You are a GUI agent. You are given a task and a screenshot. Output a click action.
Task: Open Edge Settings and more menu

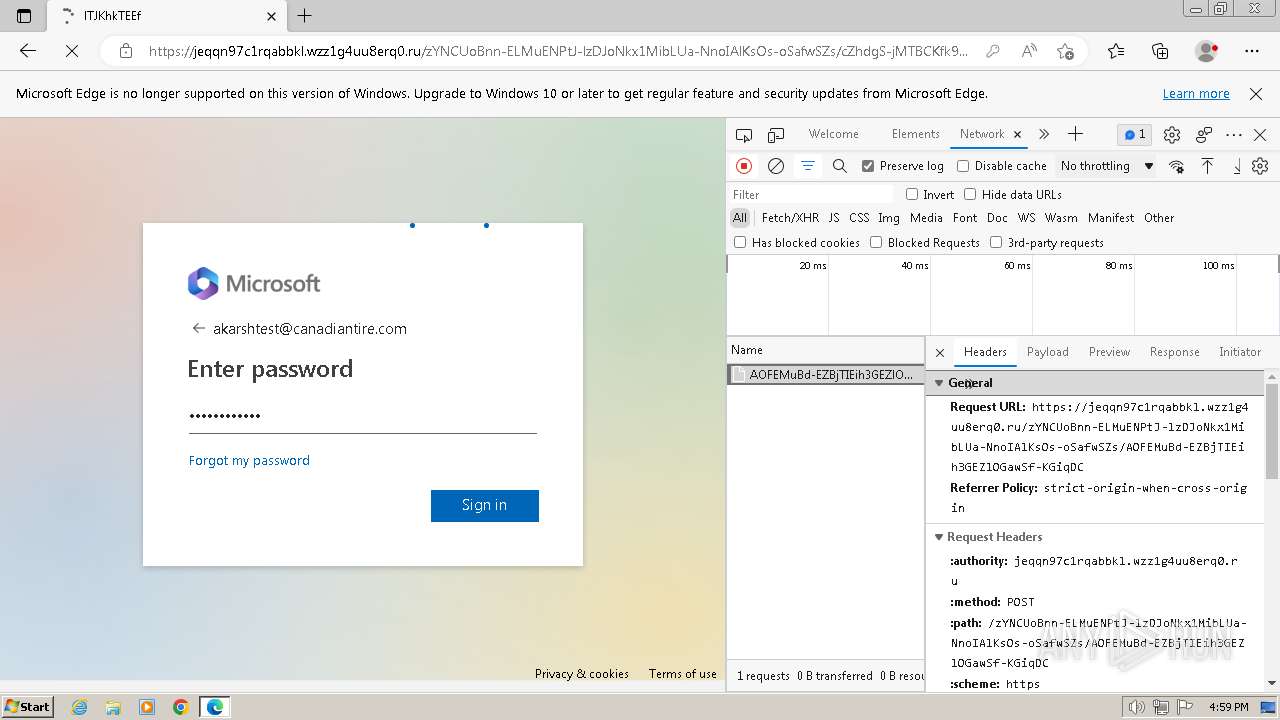tap(1252, 51)
